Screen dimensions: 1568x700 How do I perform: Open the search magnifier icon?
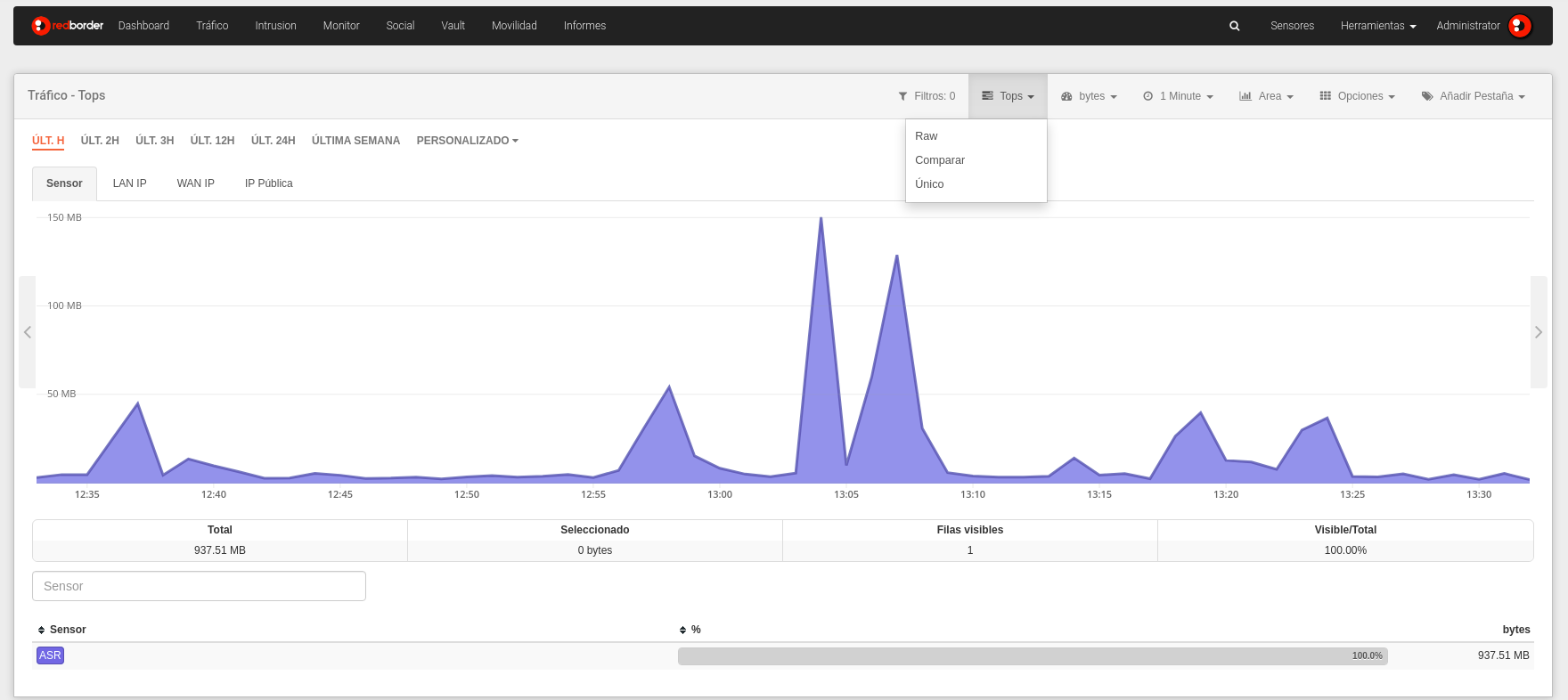pyautogui.click(x=1235, y=26)
